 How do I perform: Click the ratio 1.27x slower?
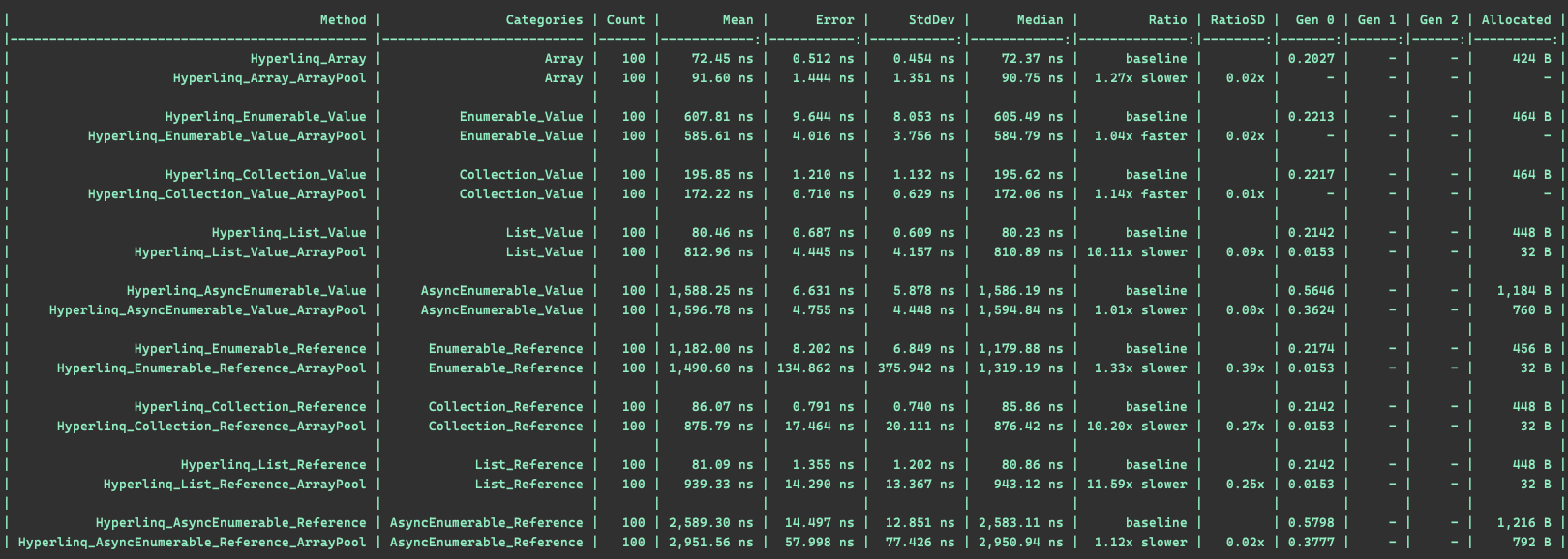pyautogui.click(x=1141, y=77)
